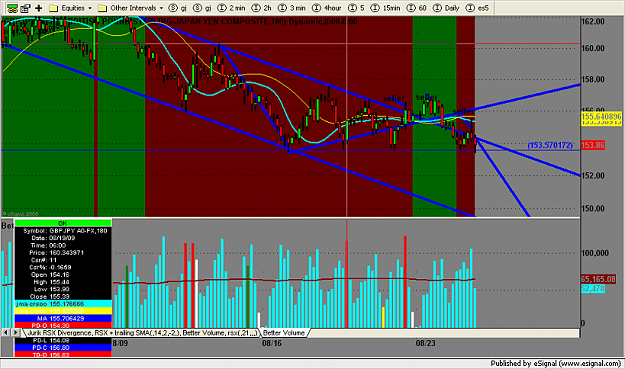
Task: Click the 08/23 date axis label
Action: point(425,343)
